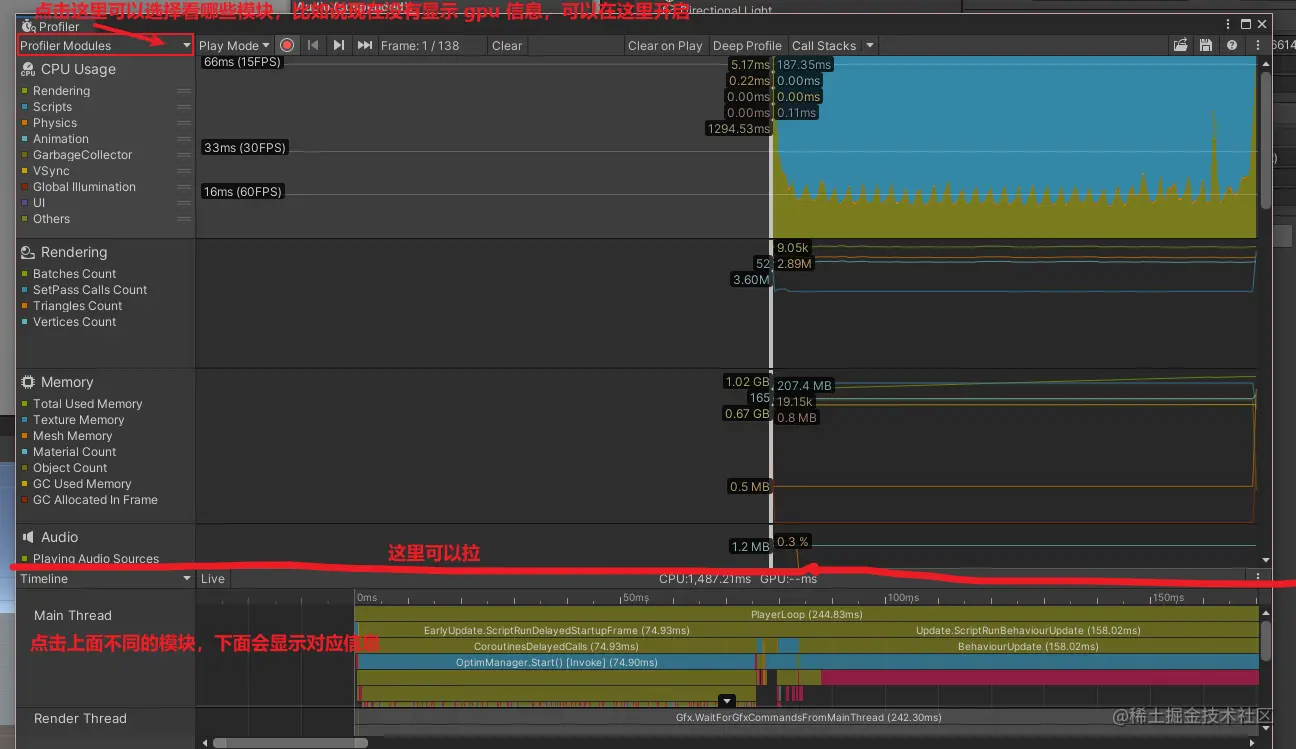Select Gfx.WaitForGfxCommandsFromMainThread sample
The width and height of the screenshot is (1296, 749).
[x=807, y=717]
